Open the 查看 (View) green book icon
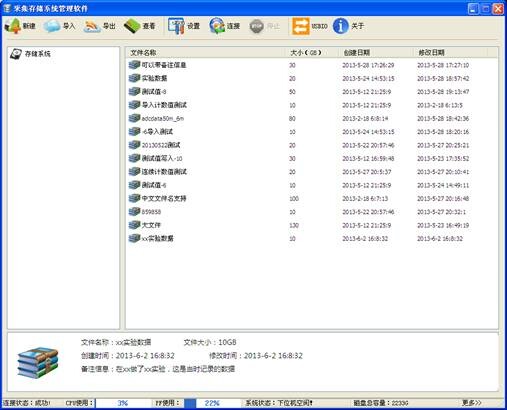Image resolution: width=507 pixels, height=410 pixels. point(132,26)
